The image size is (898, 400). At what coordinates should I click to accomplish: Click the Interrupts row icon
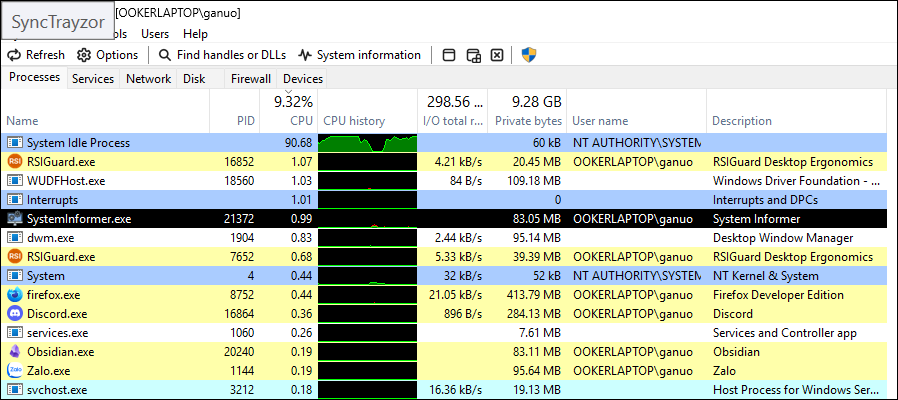[15, 200]
